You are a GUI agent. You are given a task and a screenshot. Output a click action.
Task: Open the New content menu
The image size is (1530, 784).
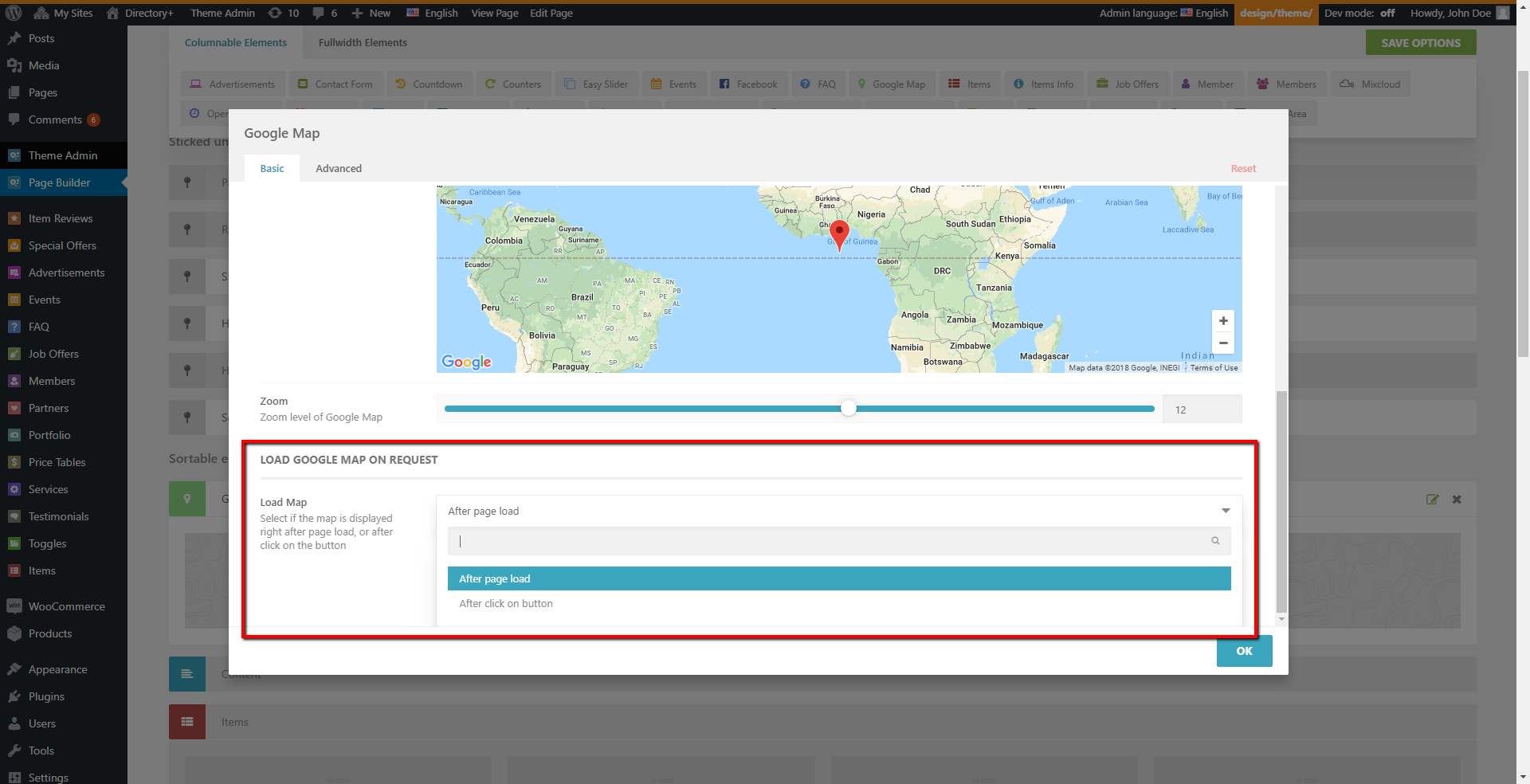(371, 13)
